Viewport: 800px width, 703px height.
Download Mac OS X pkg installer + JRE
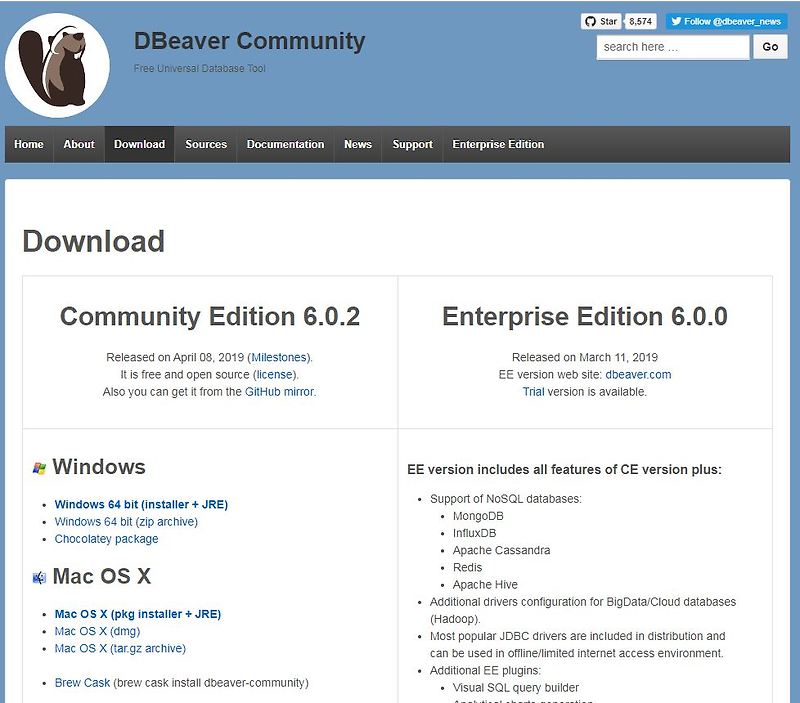138,614
